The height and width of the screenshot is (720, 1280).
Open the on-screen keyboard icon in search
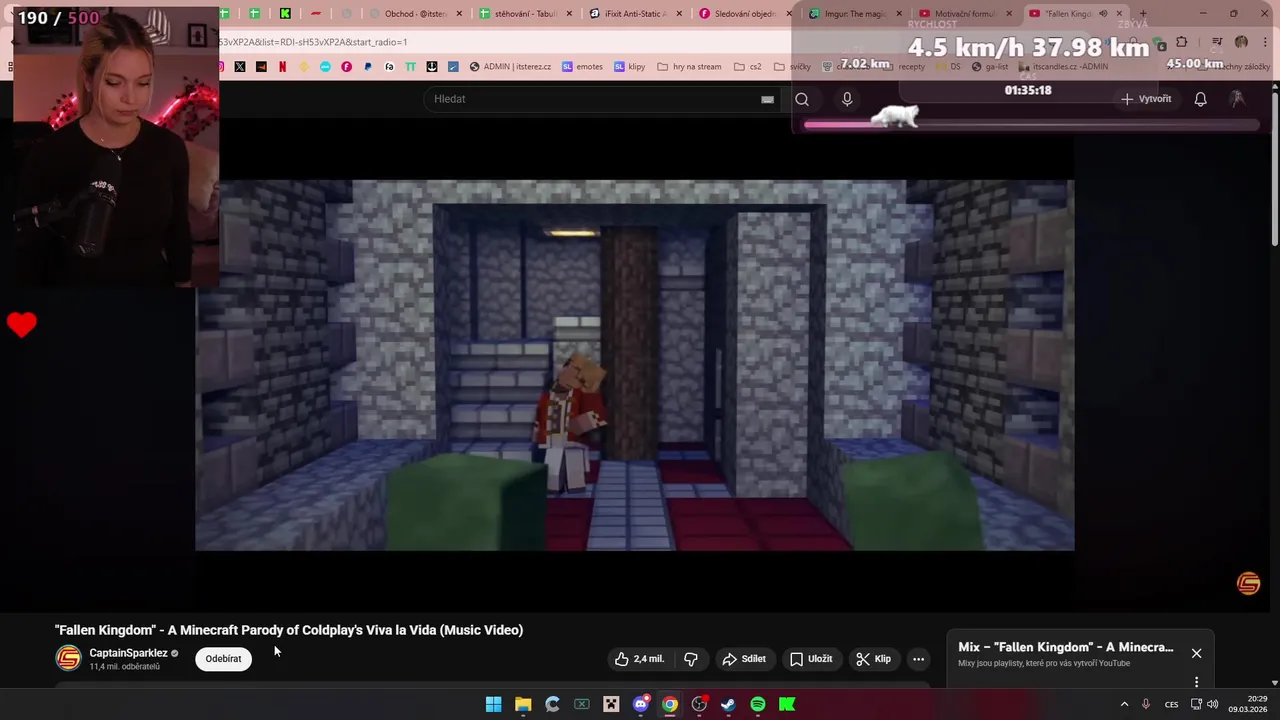tap(767, 99)
